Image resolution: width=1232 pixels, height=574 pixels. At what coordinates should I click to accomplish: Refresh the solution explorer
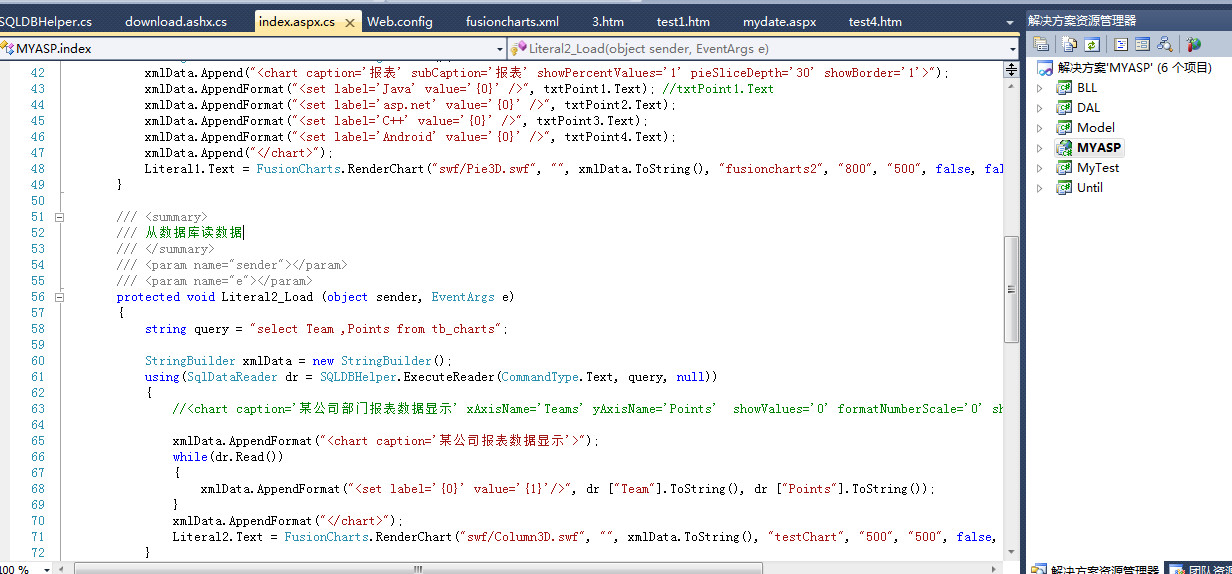1093,44
